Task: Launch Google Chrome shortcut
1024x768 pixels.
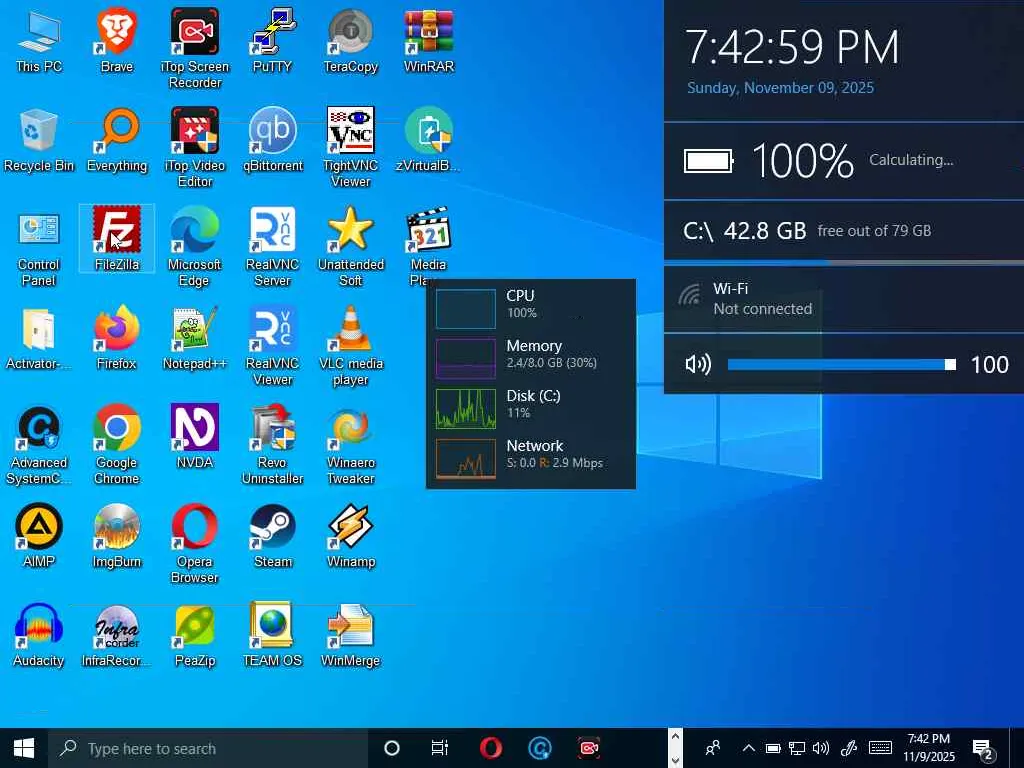Action: [x=116, y=445]
